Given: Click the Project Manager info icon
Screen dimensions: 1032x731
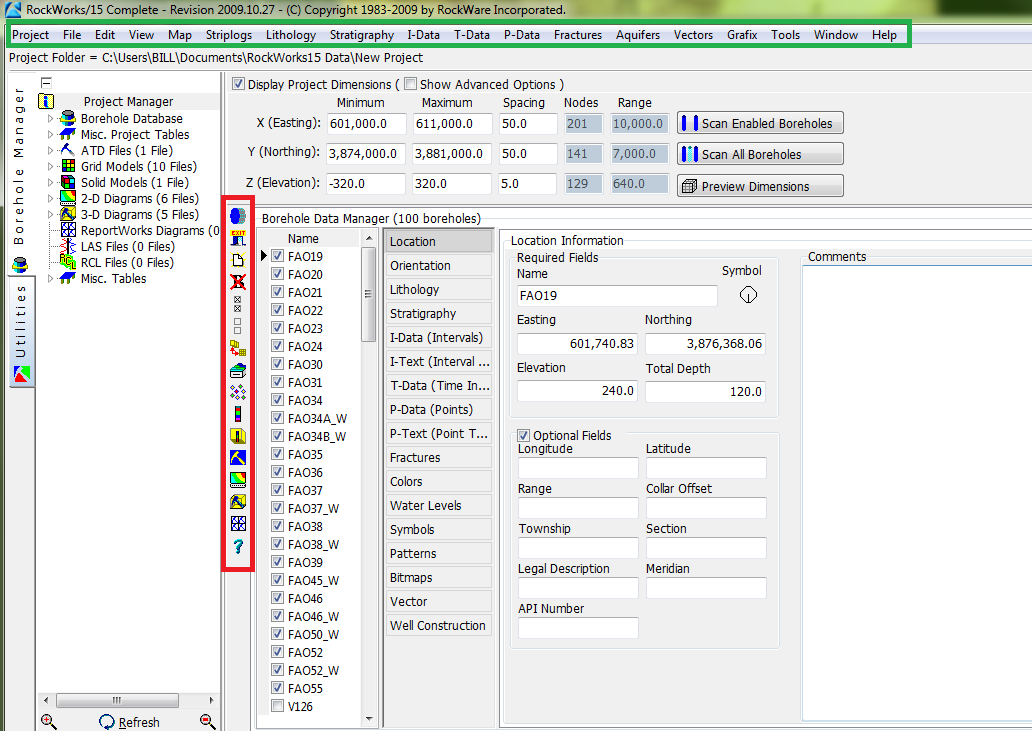Looking at the screenshot, I should click(x=46, y=101).
